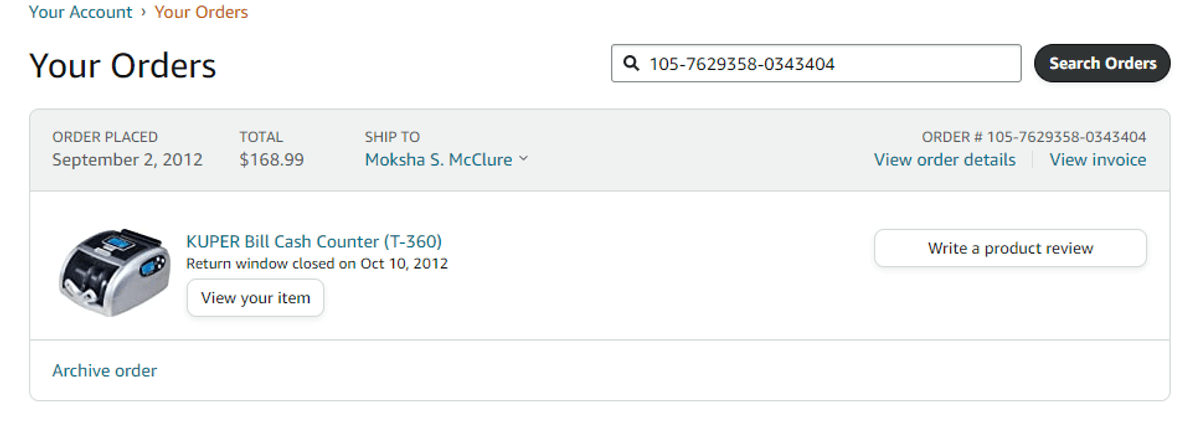Click the Search Orders button
This screenshot has width=1200, height=436.
pyautogui.click(x=1102, y=63)
